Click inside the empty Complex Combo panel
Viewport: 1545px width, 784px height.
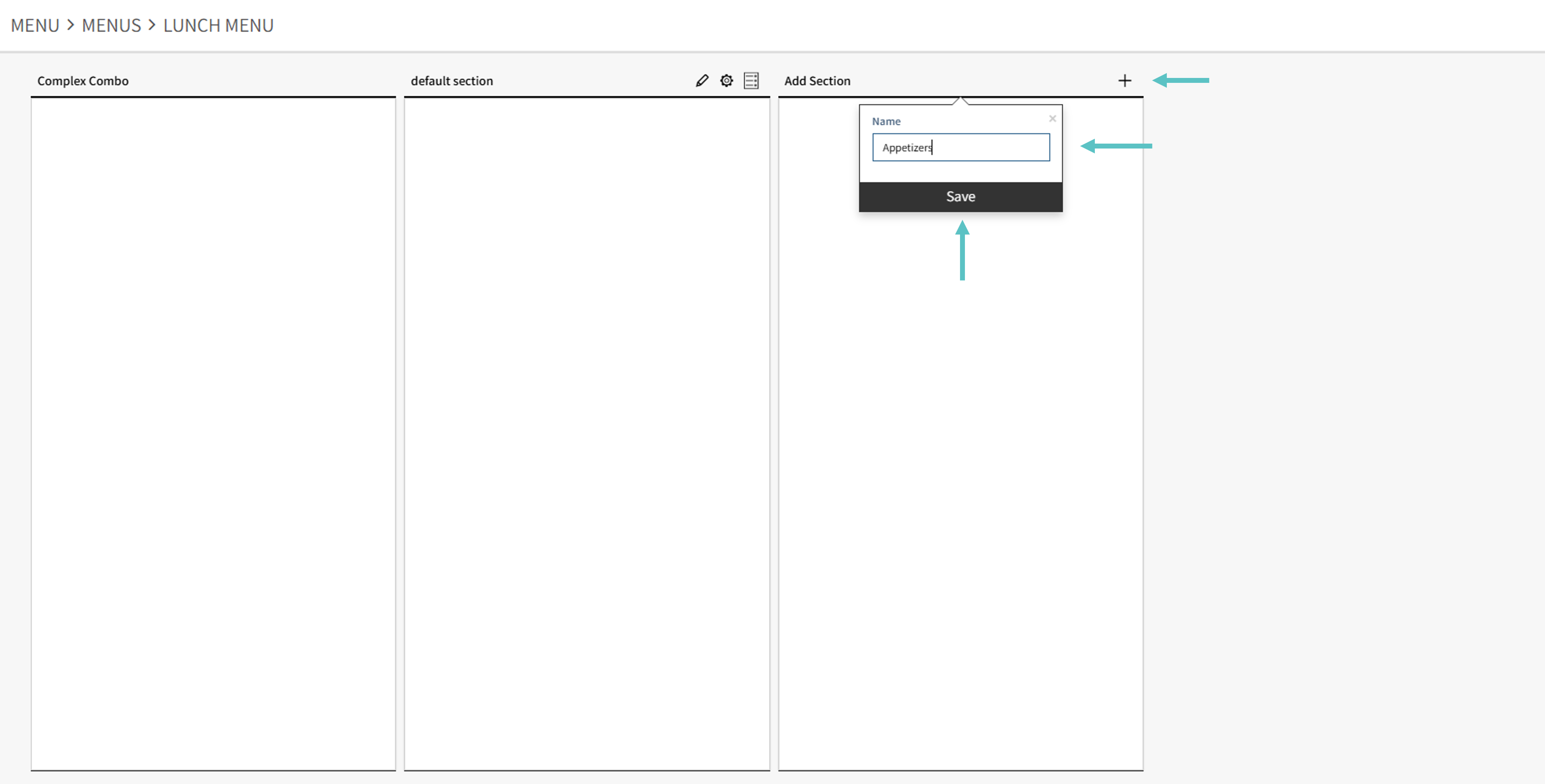213,432
